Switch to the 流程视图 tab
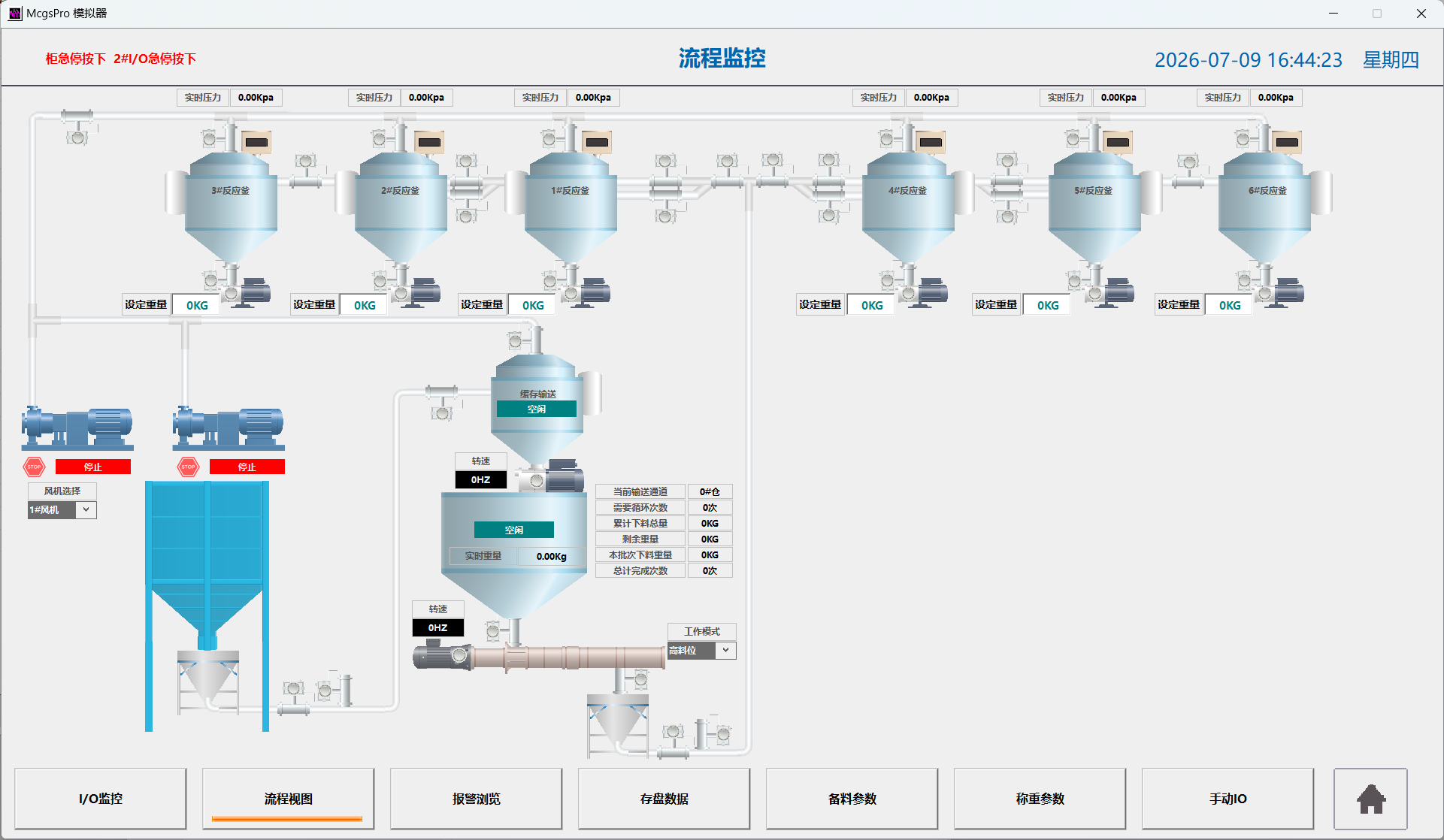The width and height of the screenshot is (1444, 840). [289, 799]
